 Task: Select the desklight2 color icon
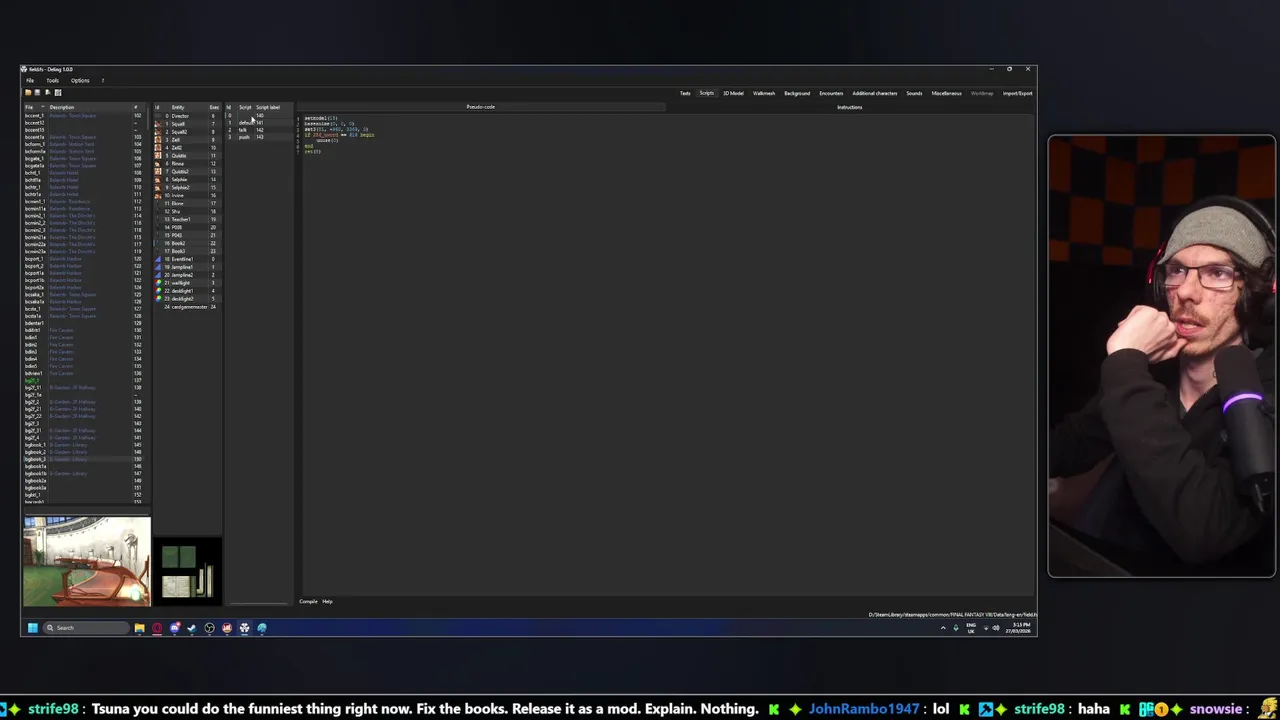[x=158, y=299]
